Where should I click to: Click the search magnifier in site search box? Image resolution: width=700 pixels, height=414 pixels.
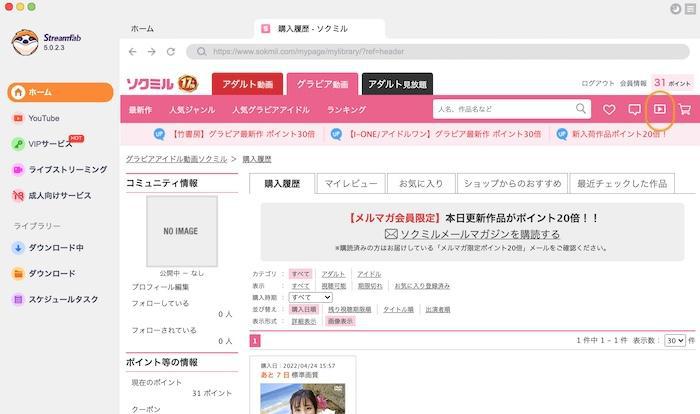coord(581,109)
